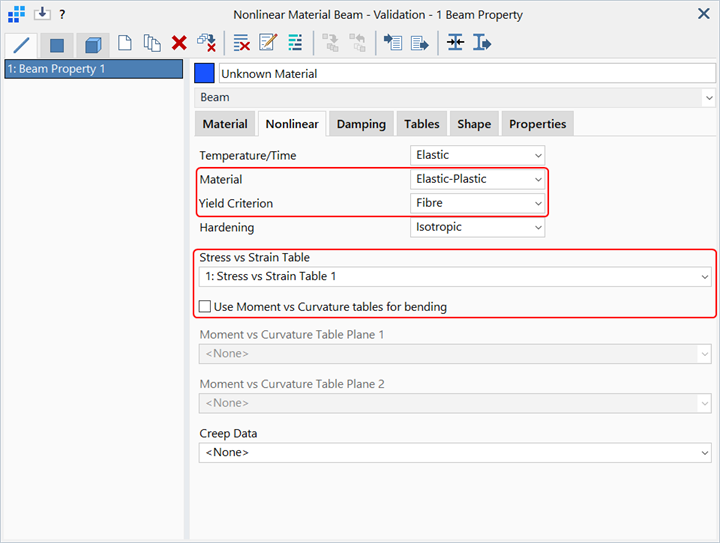
Task: Click the Creep Data label
Action: [x=228, y=433]
